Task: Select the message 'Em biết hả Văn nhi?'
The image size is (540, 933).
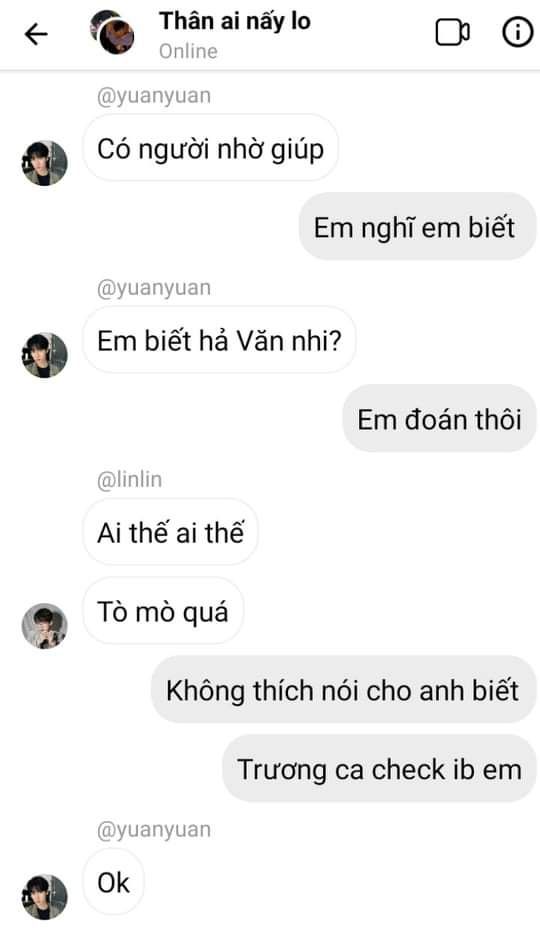Action: click(219, 340)
